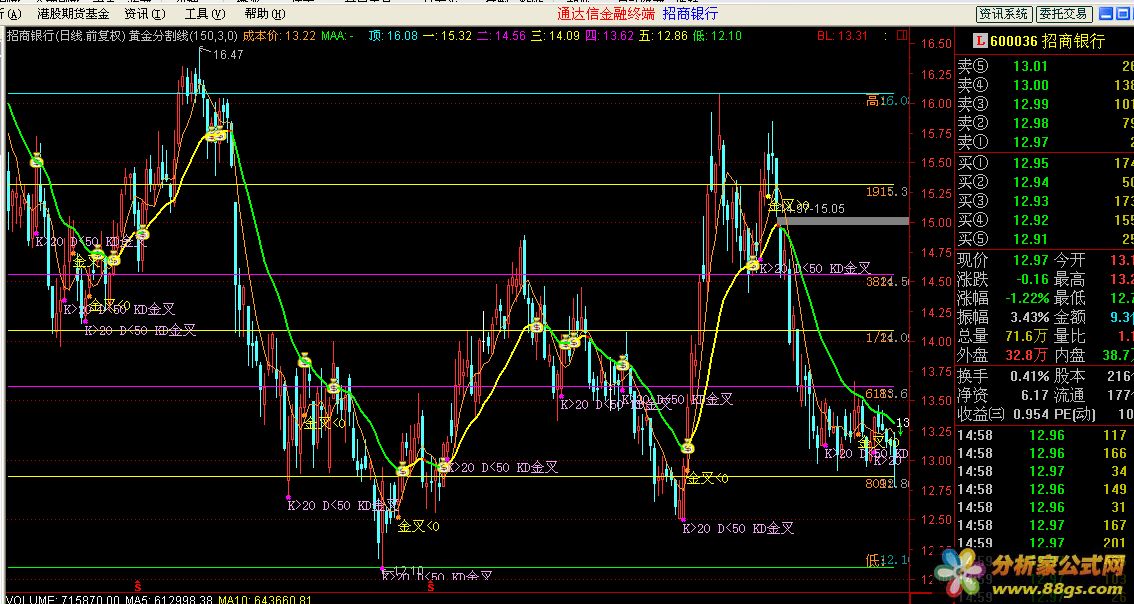The image size is (1134, 604).
Task: Click the MA10: 643660.81 readout
Action: click(267, 600)
